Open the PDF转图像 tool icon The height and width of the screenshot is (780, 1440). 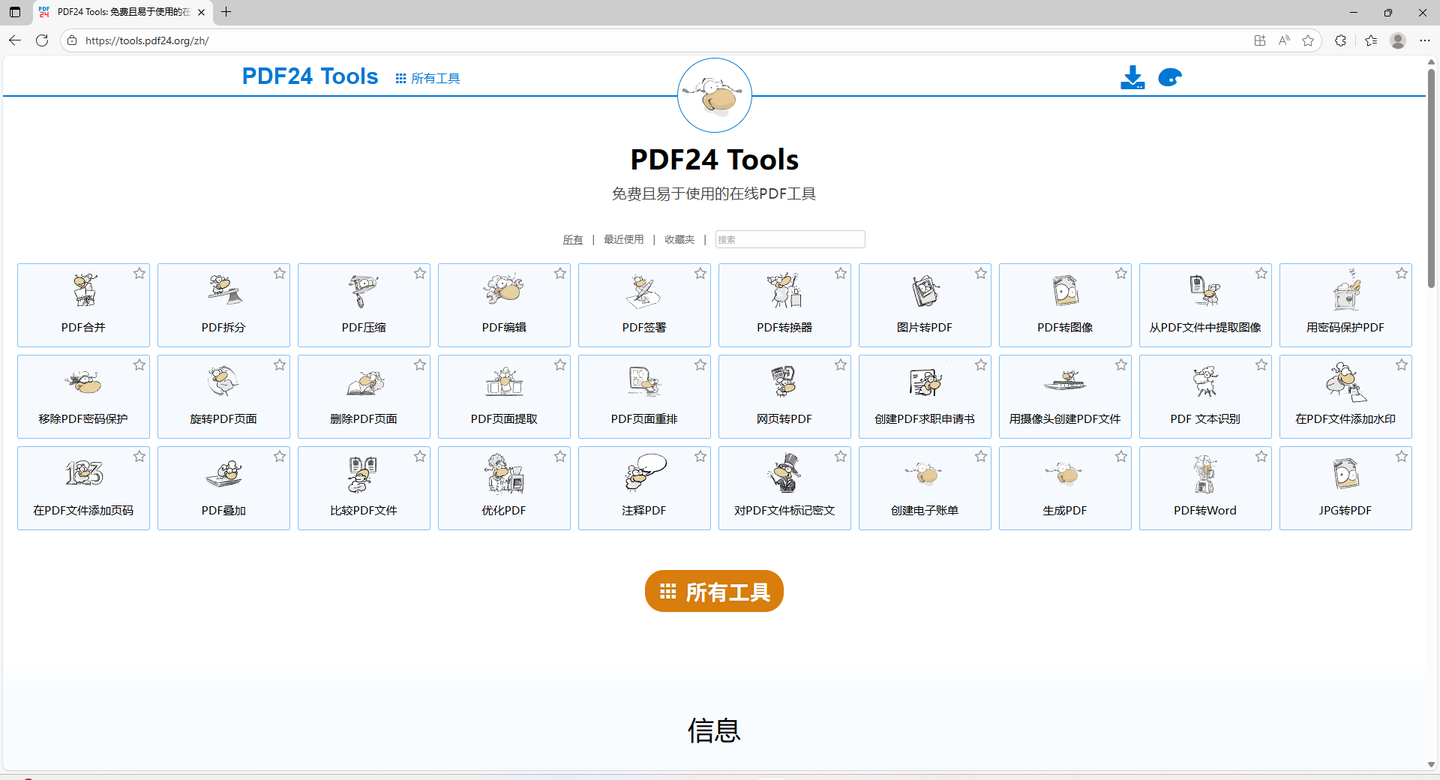[1065, 290]
